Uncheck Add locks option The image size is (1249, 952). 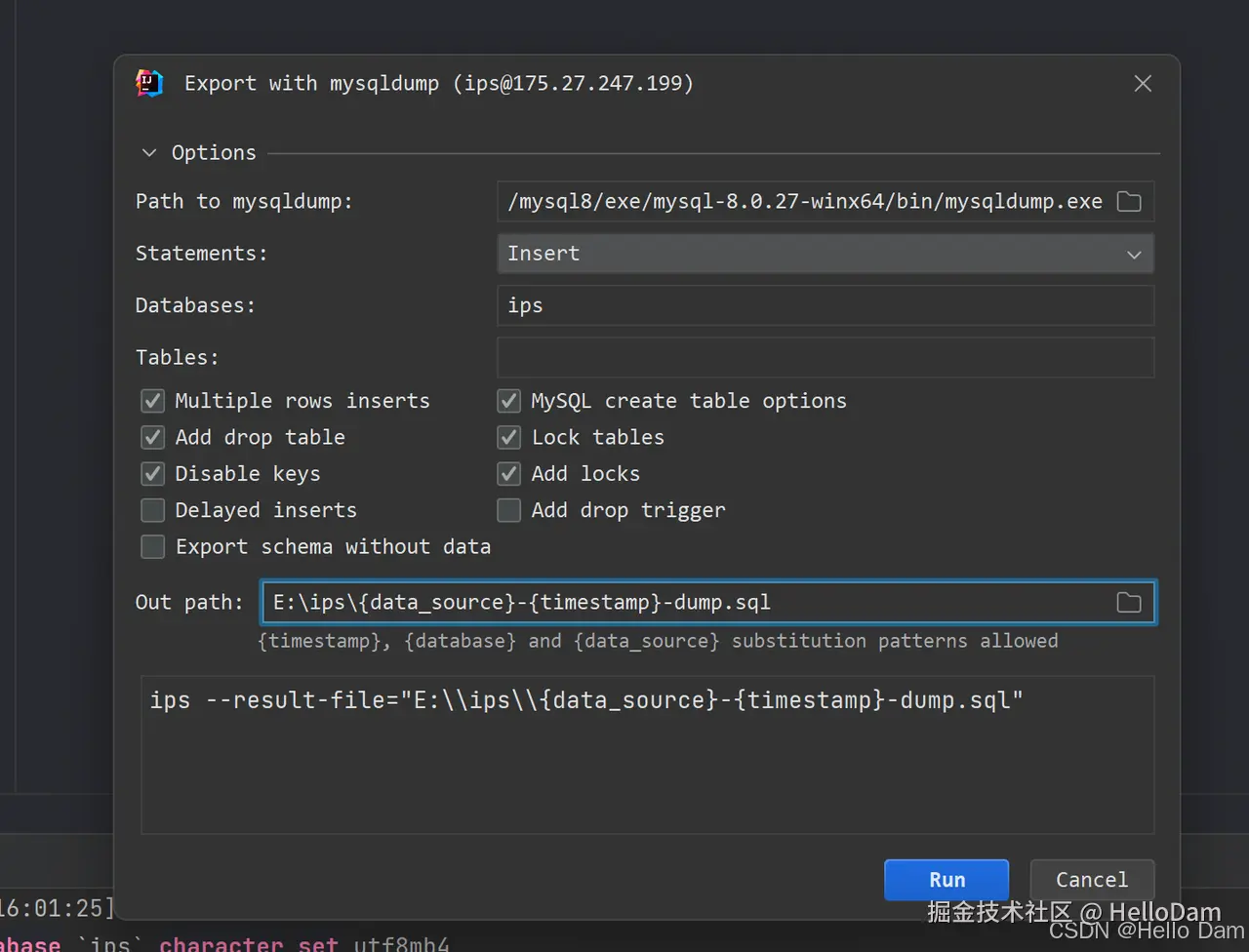point(509,474)
